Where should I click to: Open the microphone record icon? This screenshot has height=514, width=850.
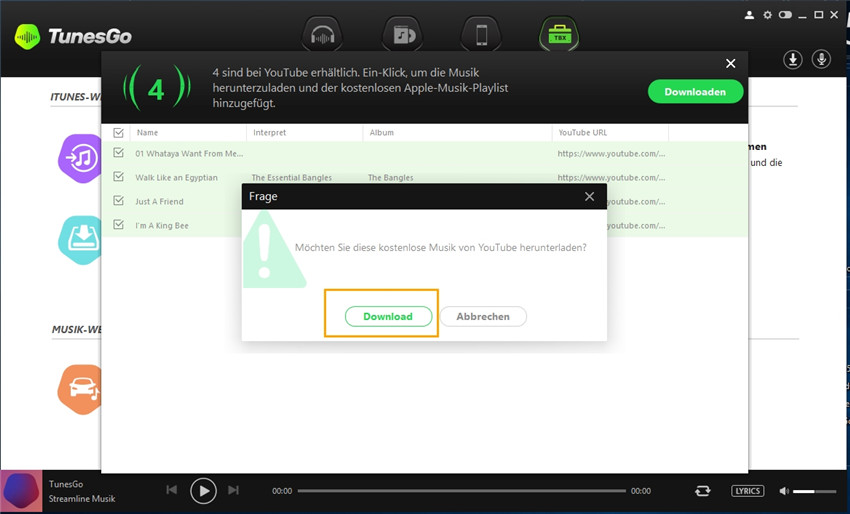click(821, 59)
